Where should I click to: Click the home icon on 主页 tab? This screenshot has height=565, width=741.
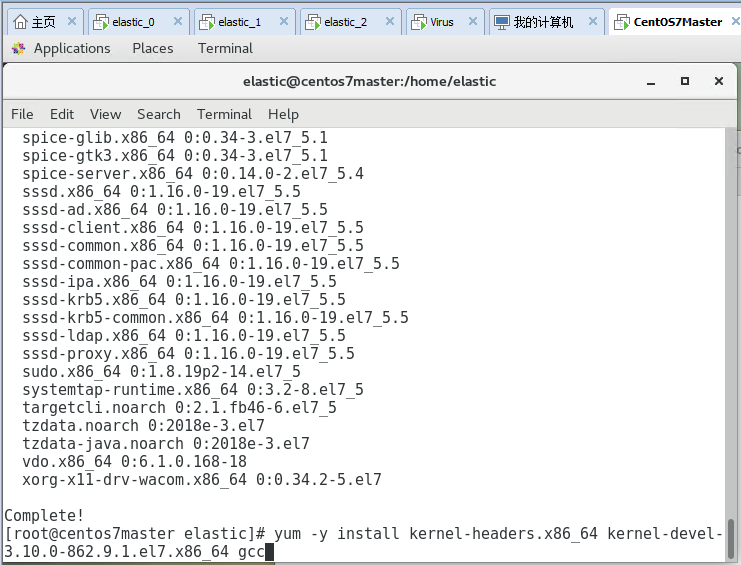coord(20,22)
